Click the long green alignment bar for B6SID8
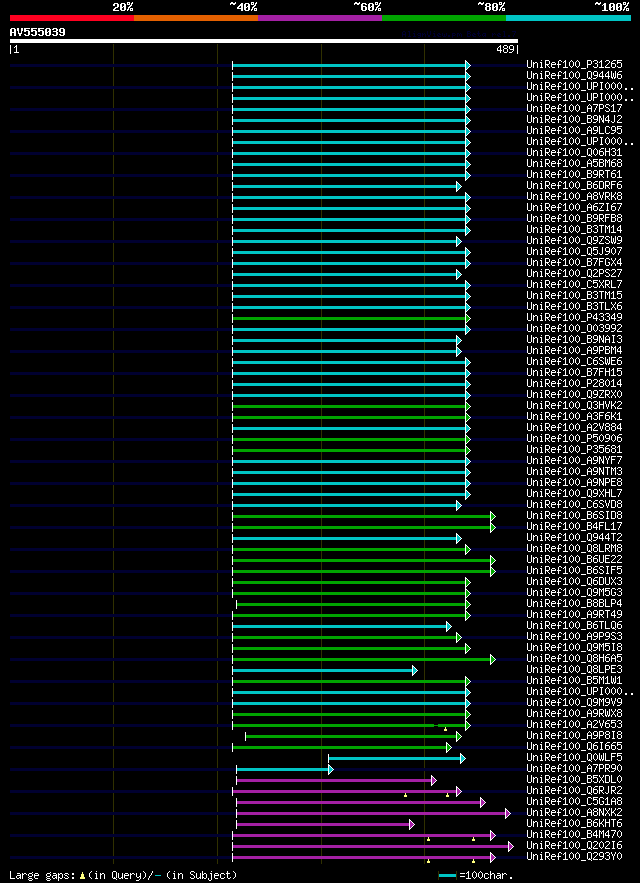 363,516
